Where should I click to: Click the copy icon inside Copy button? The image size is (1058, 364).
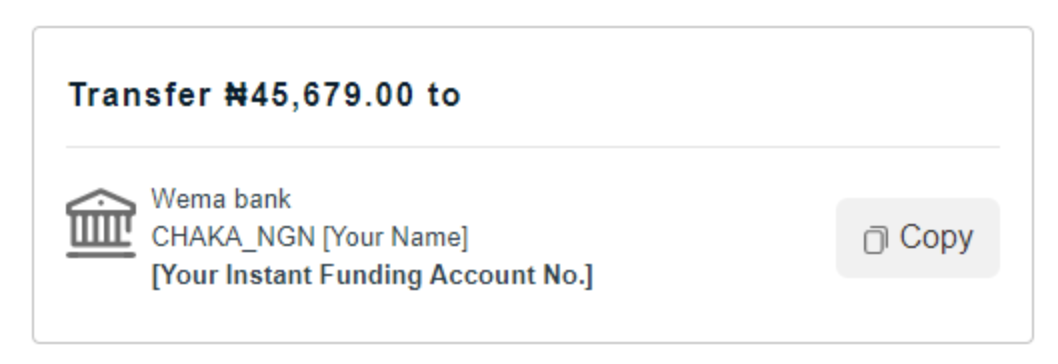coord(875,240)
